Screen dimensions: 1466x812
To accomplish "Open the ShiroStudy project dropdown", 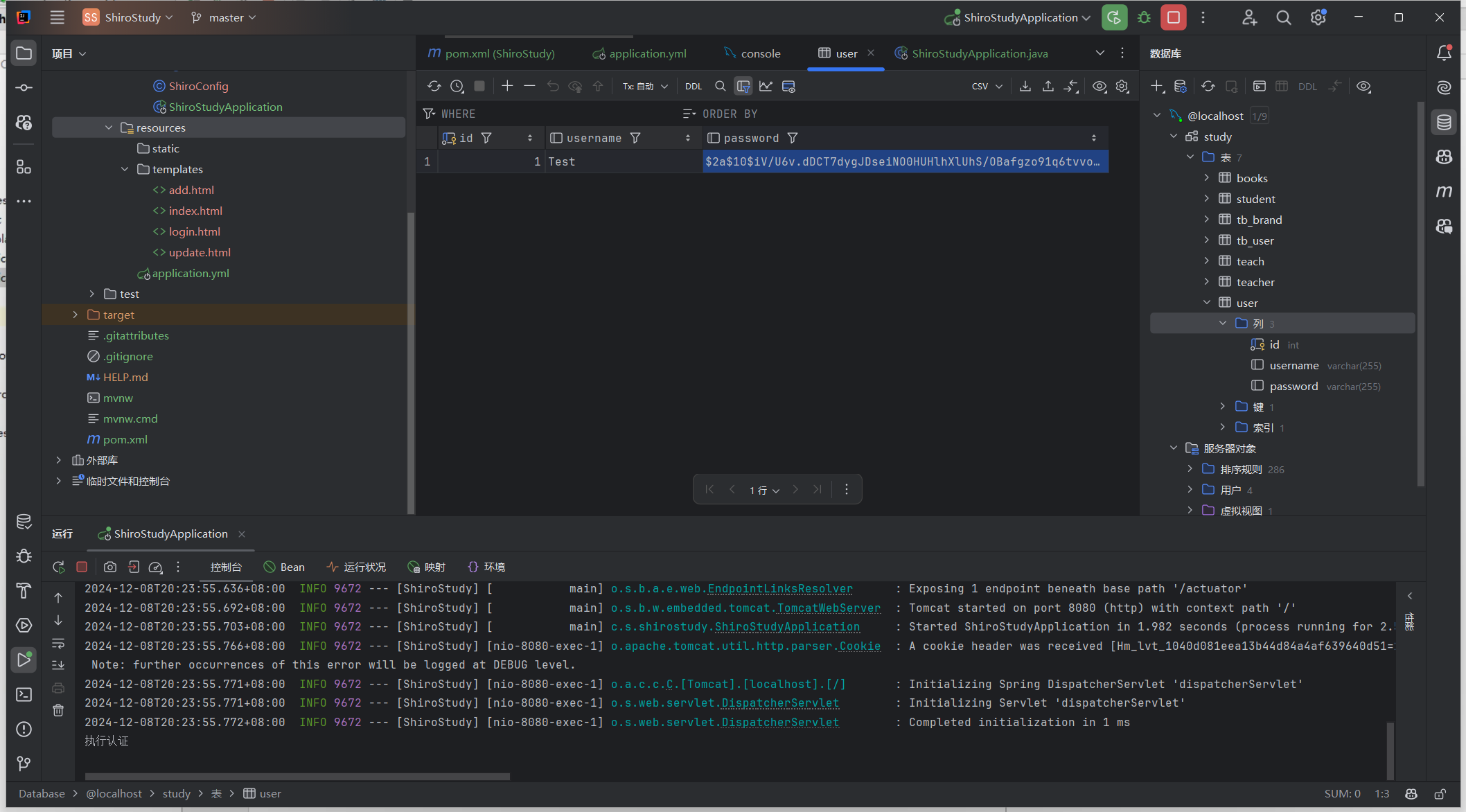I will 127,17.
